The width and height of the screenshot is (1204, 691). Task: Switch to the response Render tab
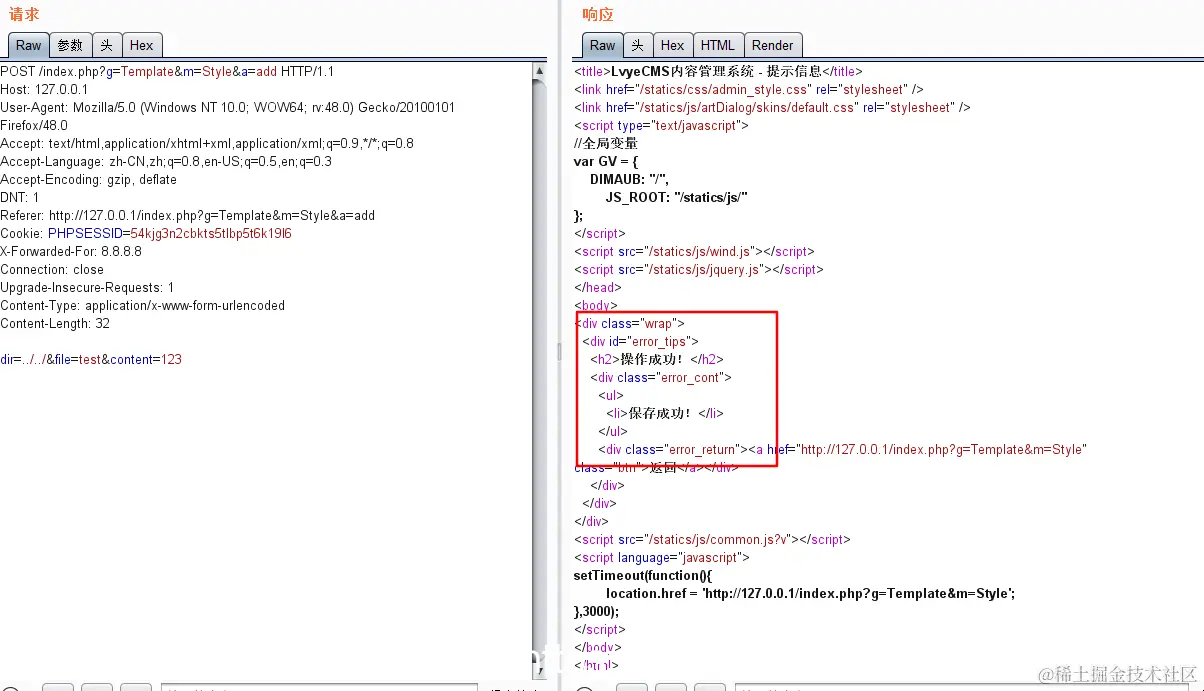pos(772,45)
